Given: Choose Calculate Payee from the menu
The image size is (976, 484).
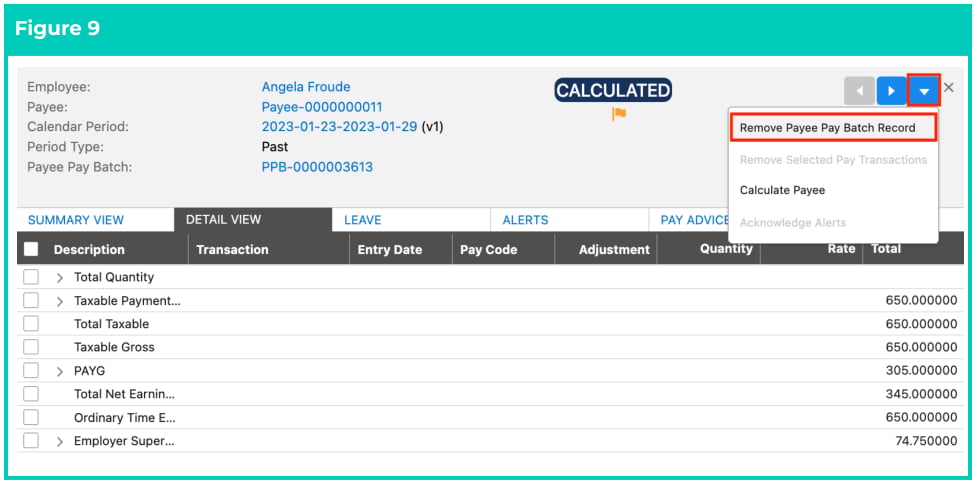Looking at the screenshot, I should tap(782, 190).
